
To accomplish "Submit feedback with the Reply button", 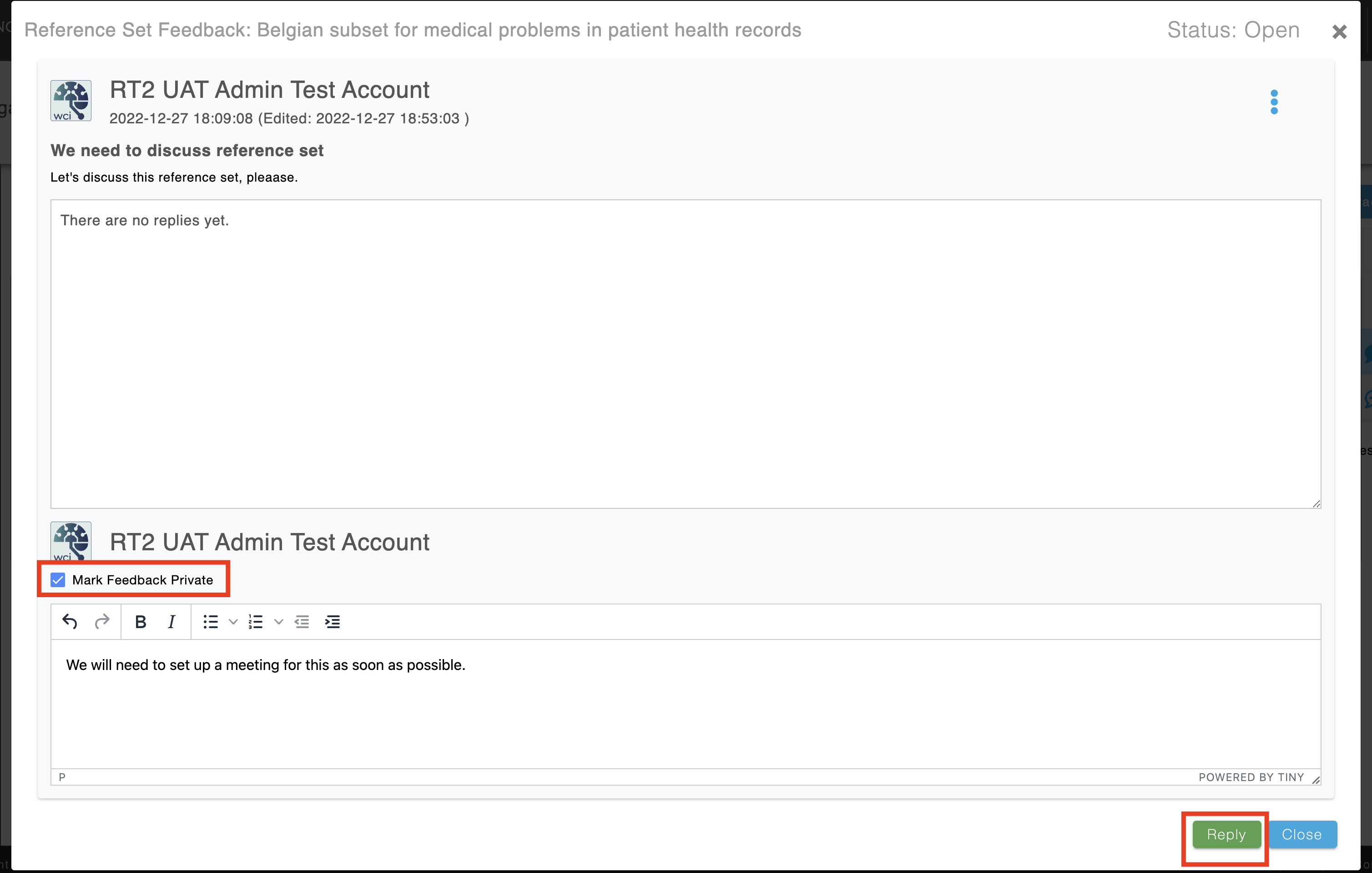I will (1226, 834).
